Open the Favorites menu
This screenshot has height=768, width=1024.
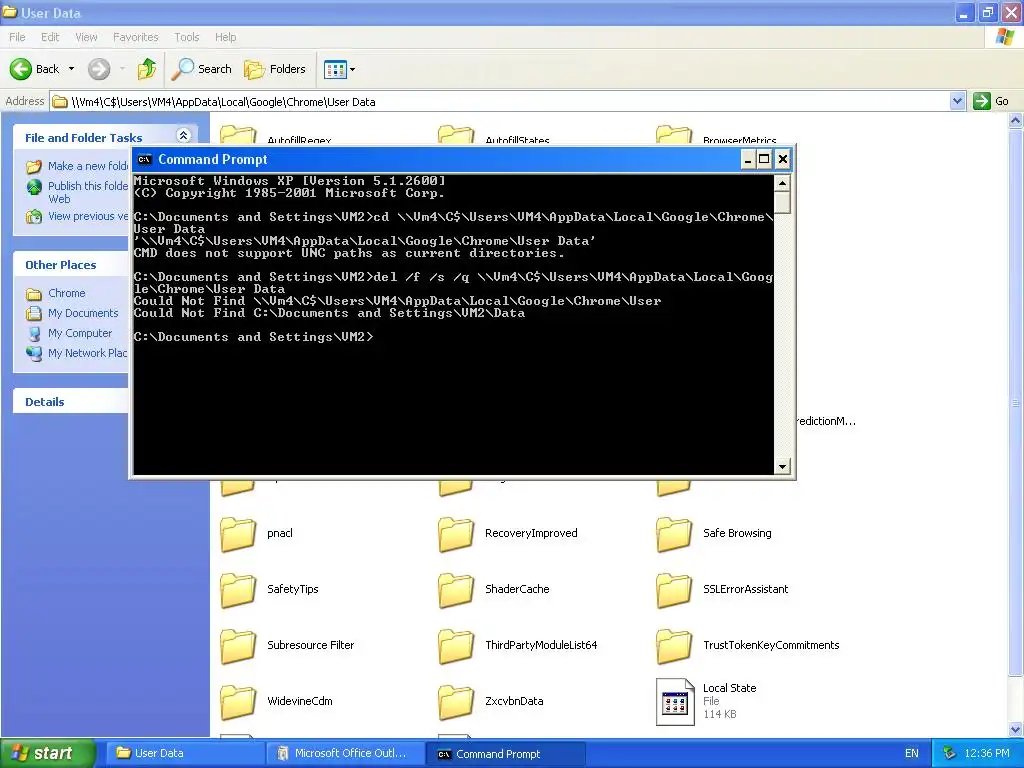pos(135,37)
